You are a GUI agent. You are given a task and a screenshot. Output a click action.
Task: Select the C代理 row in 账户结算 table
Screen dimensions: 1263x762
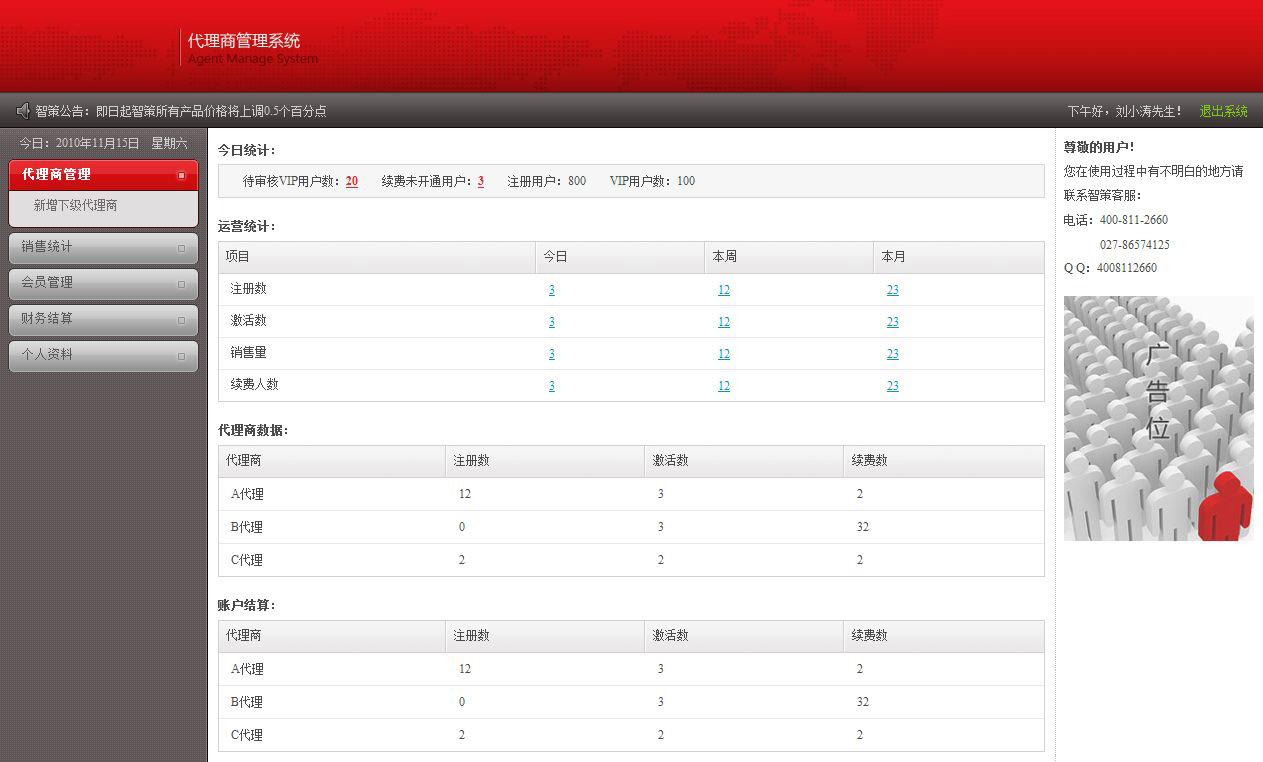pyautogui.click(x=631, y=735)
